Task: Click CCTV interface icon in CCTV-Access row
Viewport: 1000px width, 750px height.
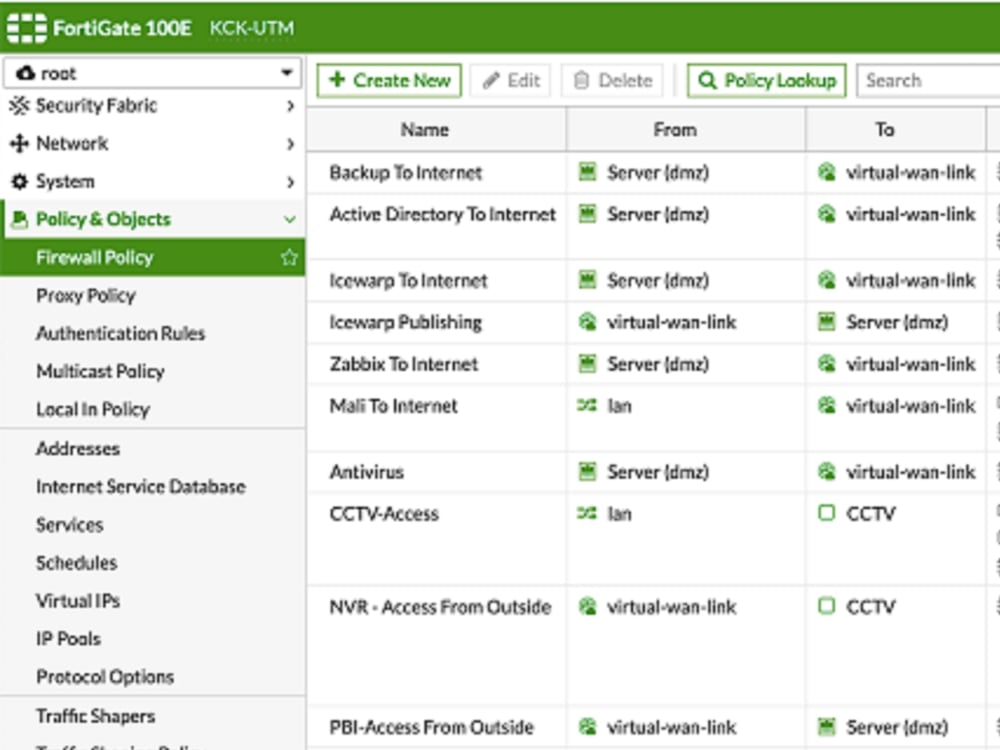Action: coord(827,513)
